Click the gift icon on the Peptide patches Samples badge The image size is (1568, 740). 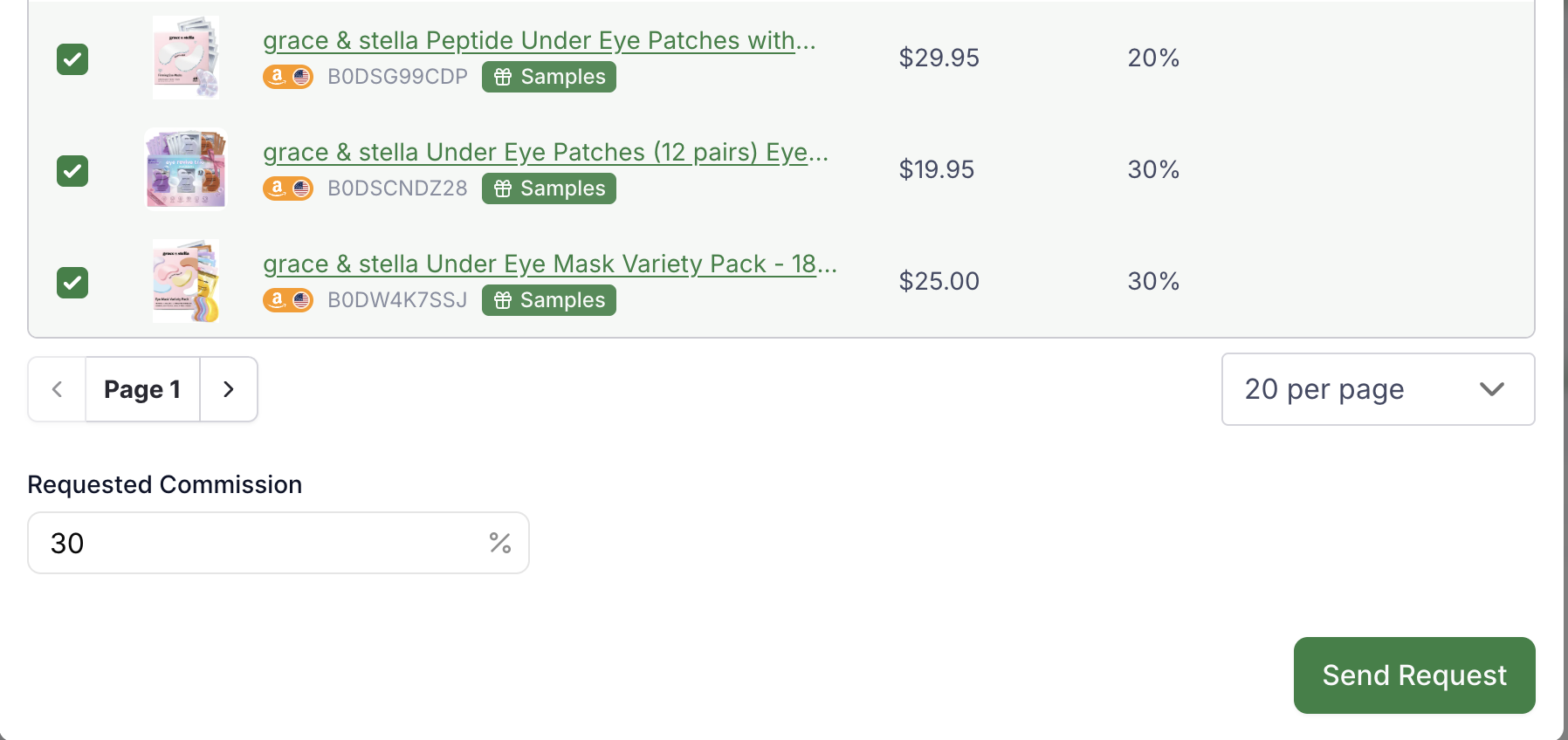pyautogui.click(x=502, y=76)
